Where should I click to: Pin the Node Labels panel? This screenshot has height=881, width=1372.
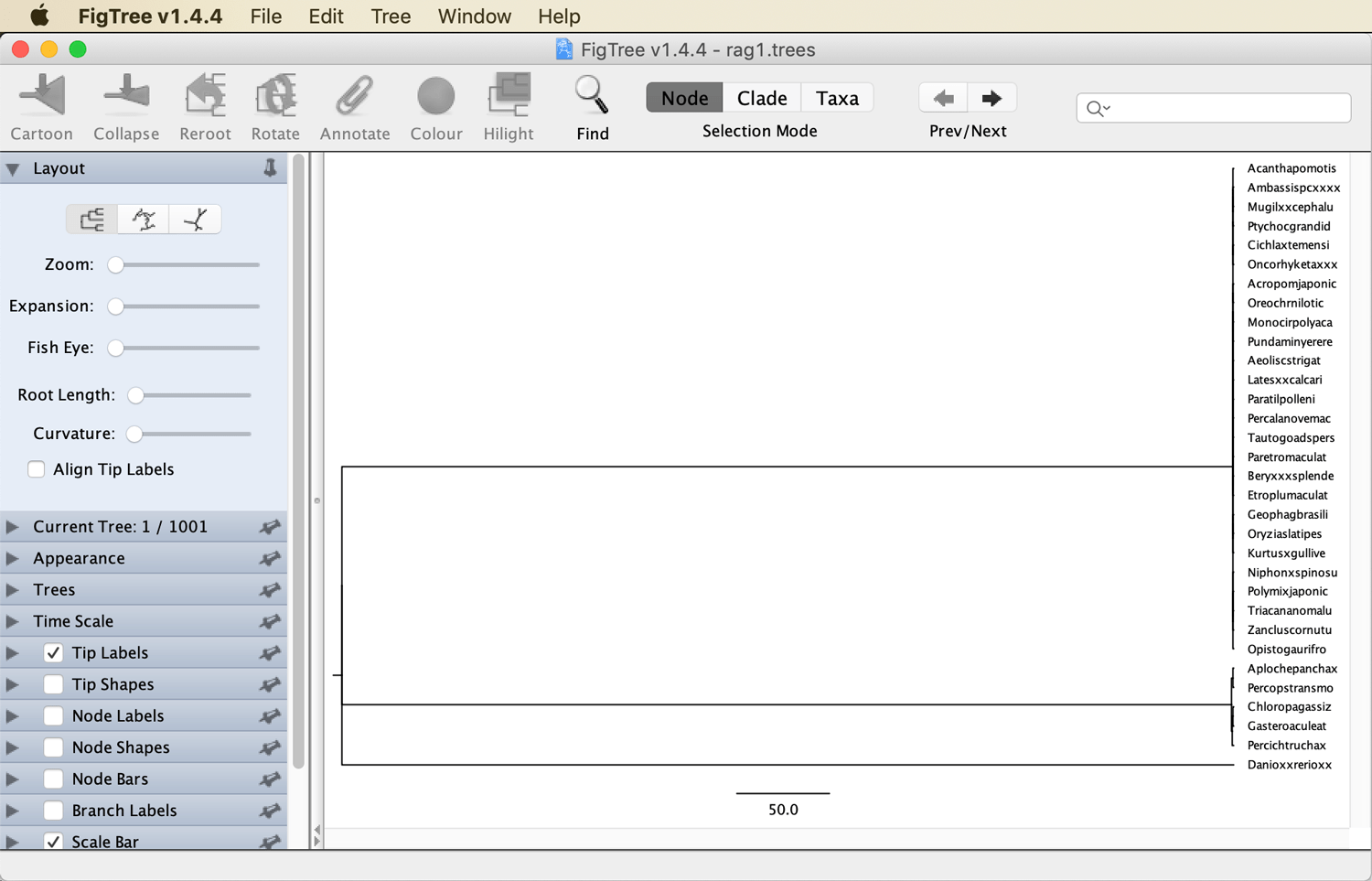pos(270,716)
